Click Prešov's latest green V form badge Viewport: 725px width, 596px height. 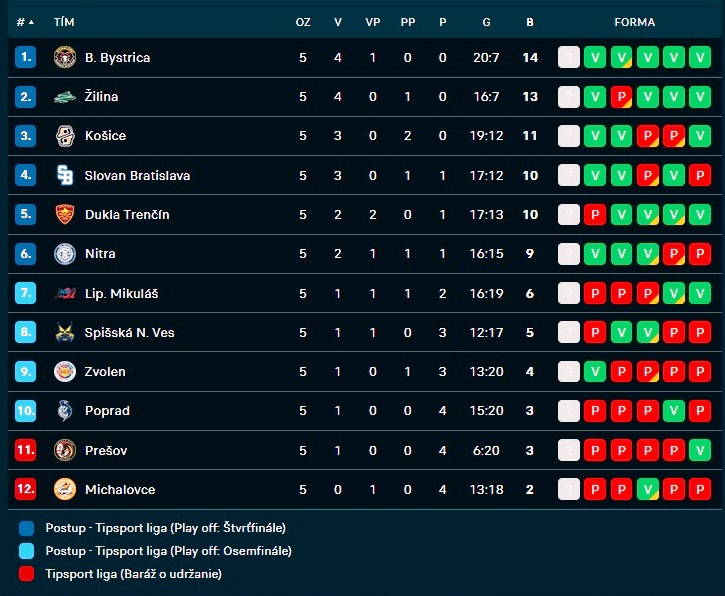click(x=700, y=450)
